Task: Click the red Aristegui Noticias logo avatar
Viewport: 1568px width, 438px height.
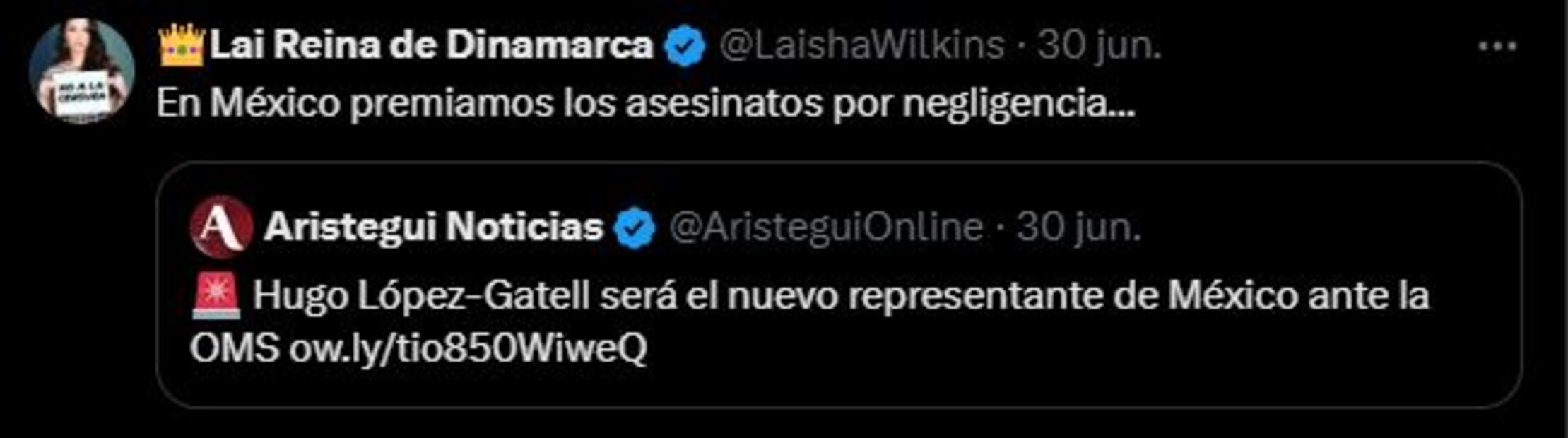Action: coord(222,227)
